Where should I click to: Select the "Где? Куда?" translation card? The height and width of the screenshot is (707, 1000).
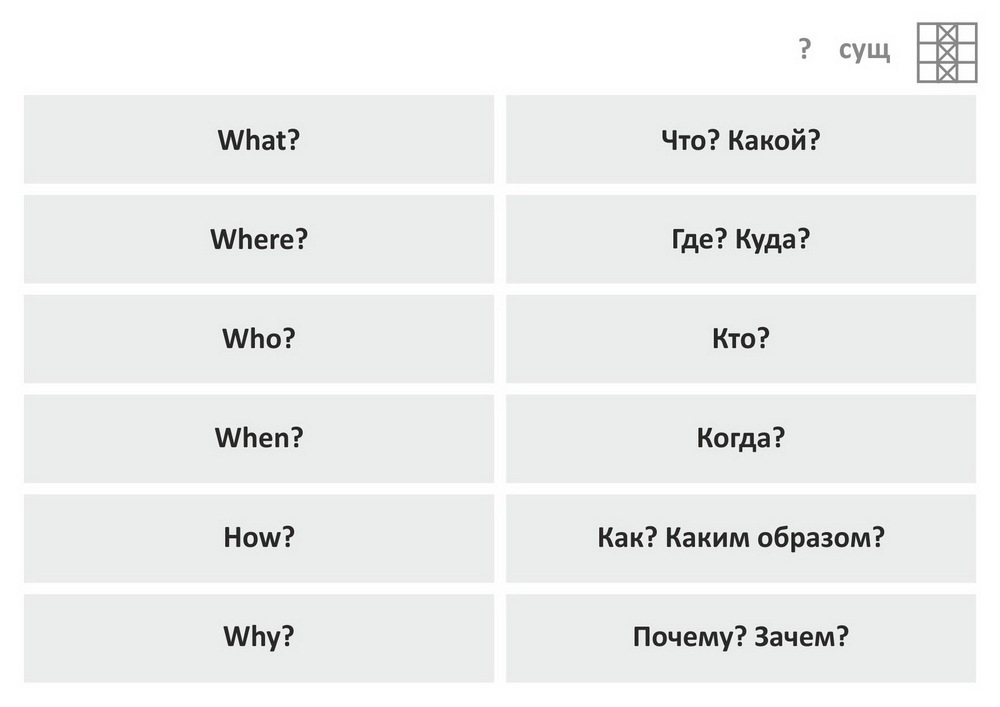[740, 239]
